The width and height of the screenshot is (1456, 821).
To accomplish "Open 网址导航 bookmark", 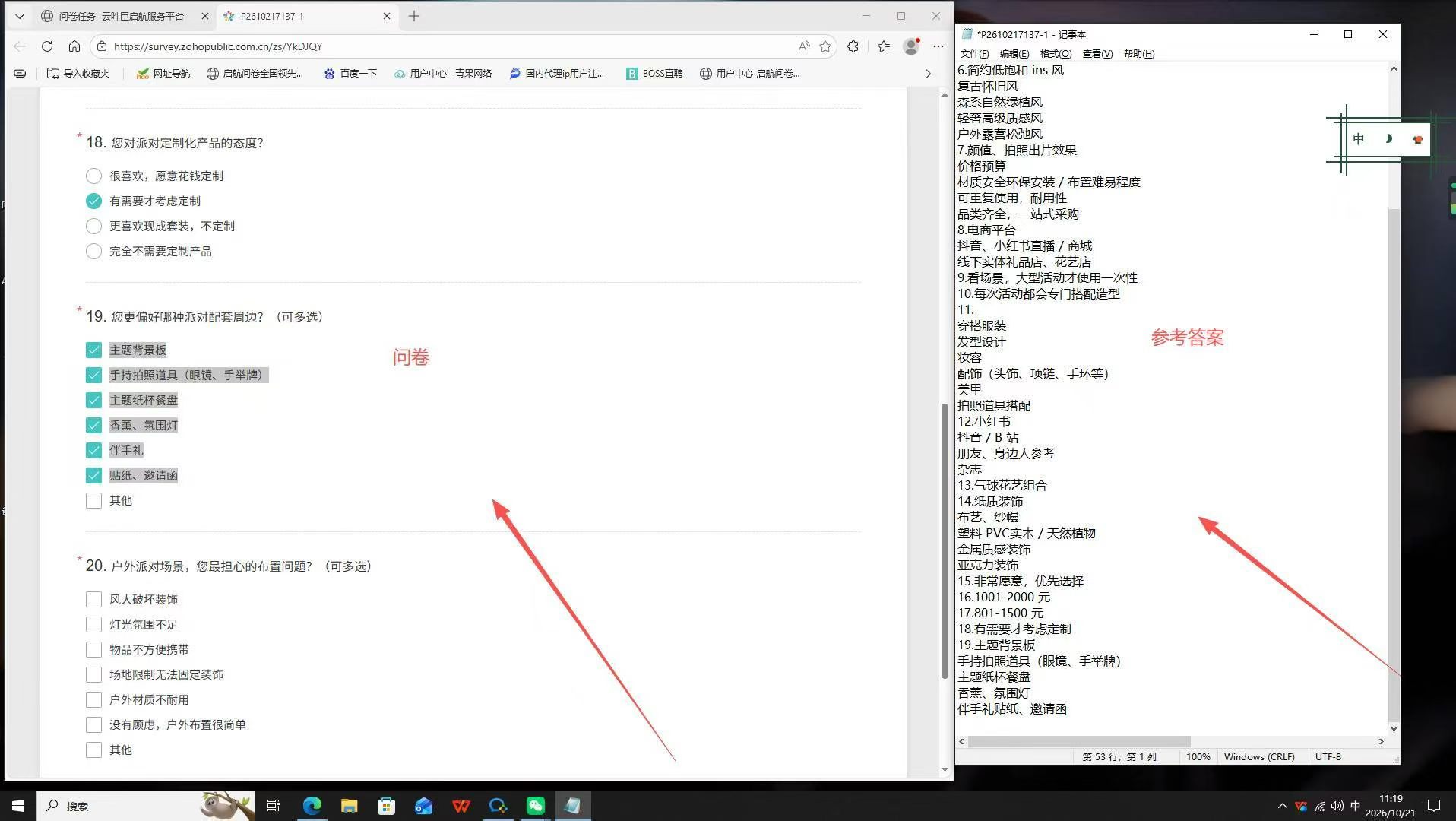I will pos(163,74).
